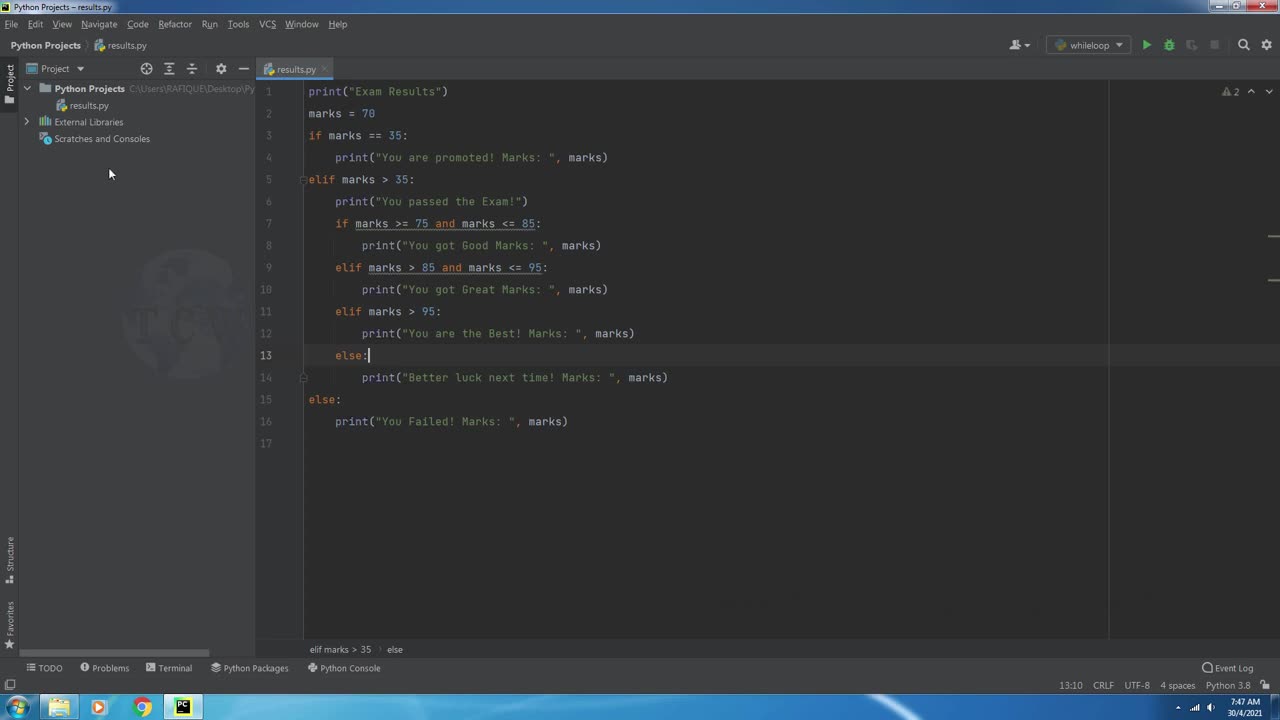Open the TODO tool window

pos(44,668)
